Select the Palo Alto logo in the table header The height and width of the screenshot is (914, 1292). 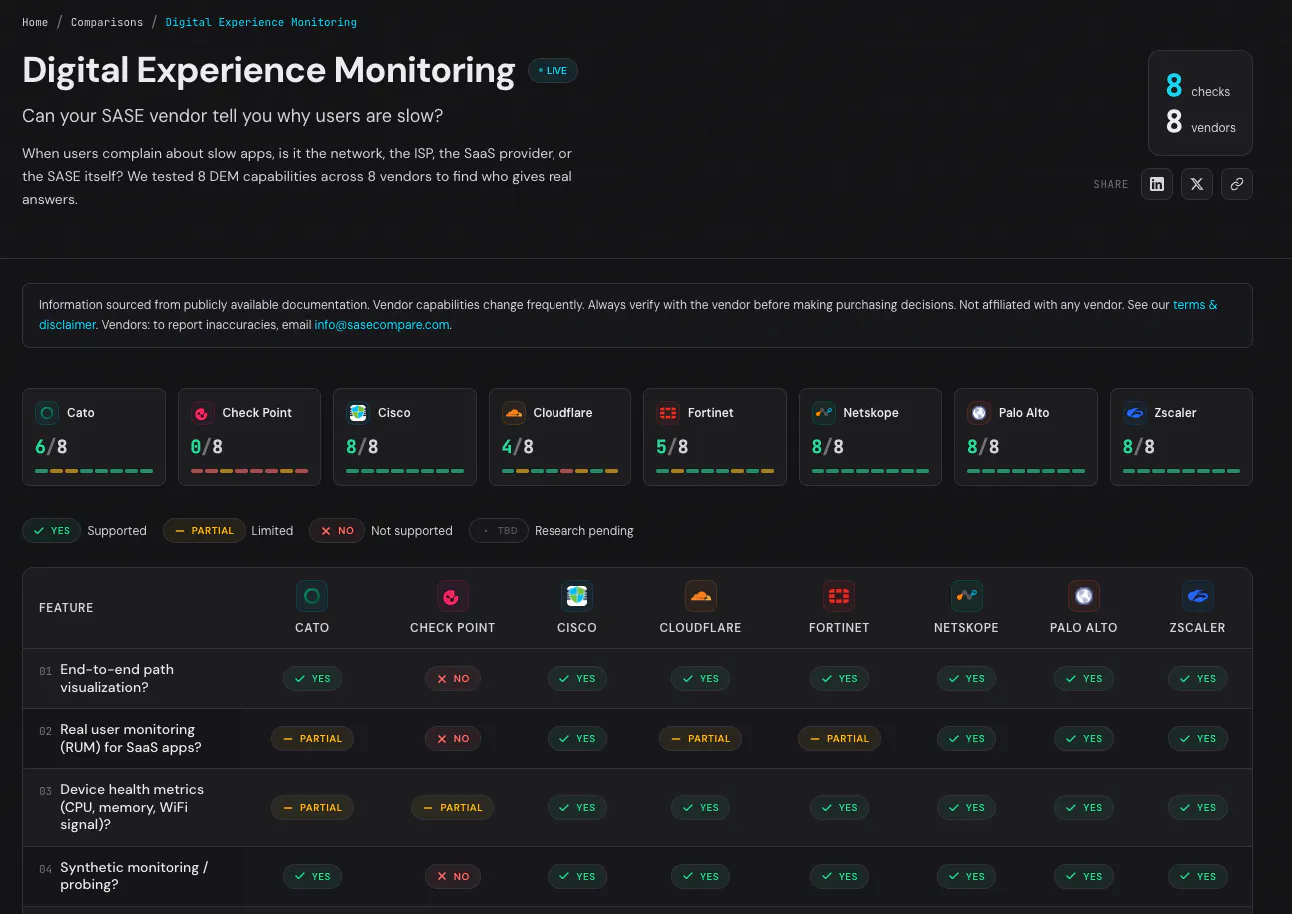click(x=1084, y=597)
